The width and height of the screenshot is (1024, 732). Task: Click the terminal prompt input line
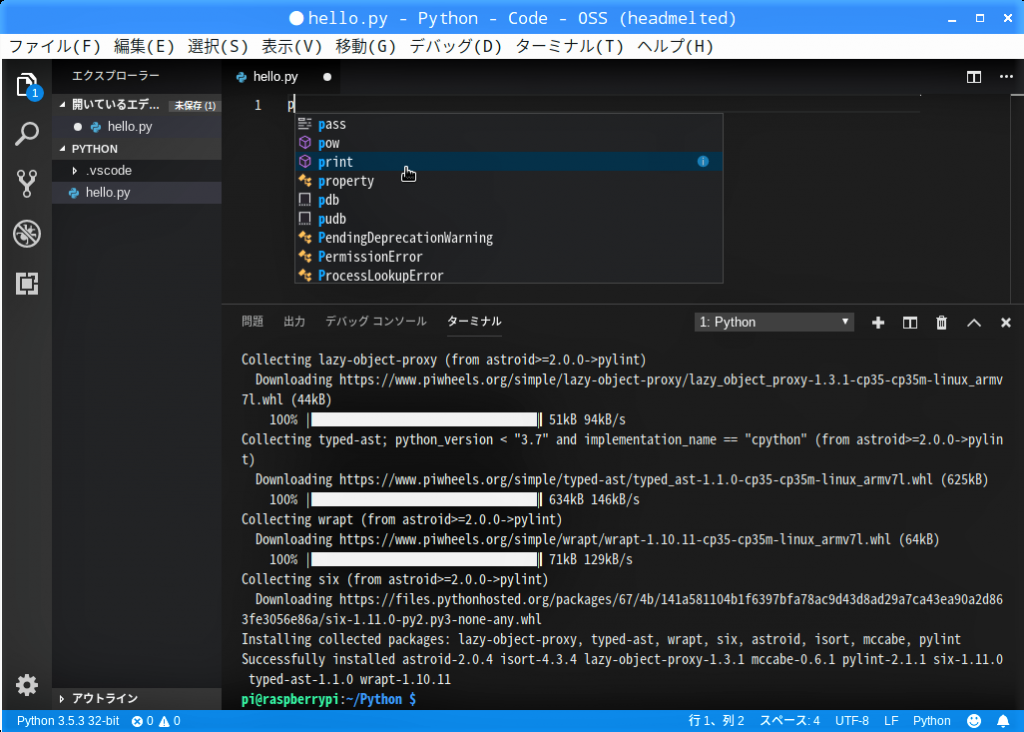(622, 699)
